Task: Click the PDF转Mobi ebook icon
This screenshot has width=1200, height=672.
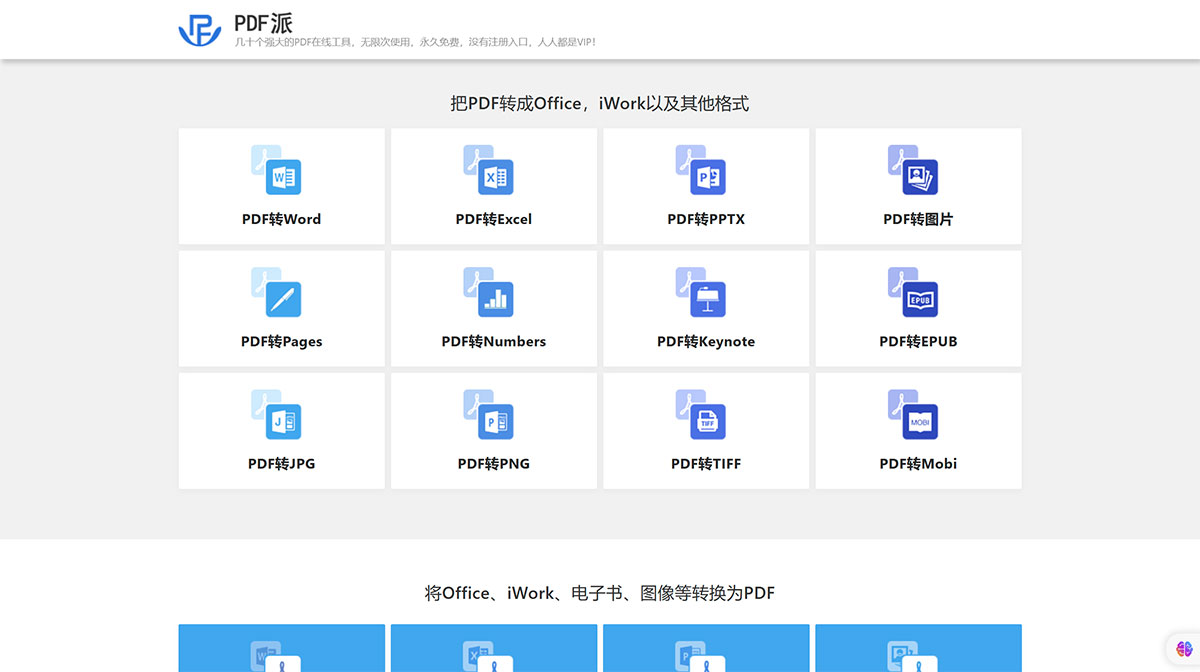Action: [x=918, y=420]
